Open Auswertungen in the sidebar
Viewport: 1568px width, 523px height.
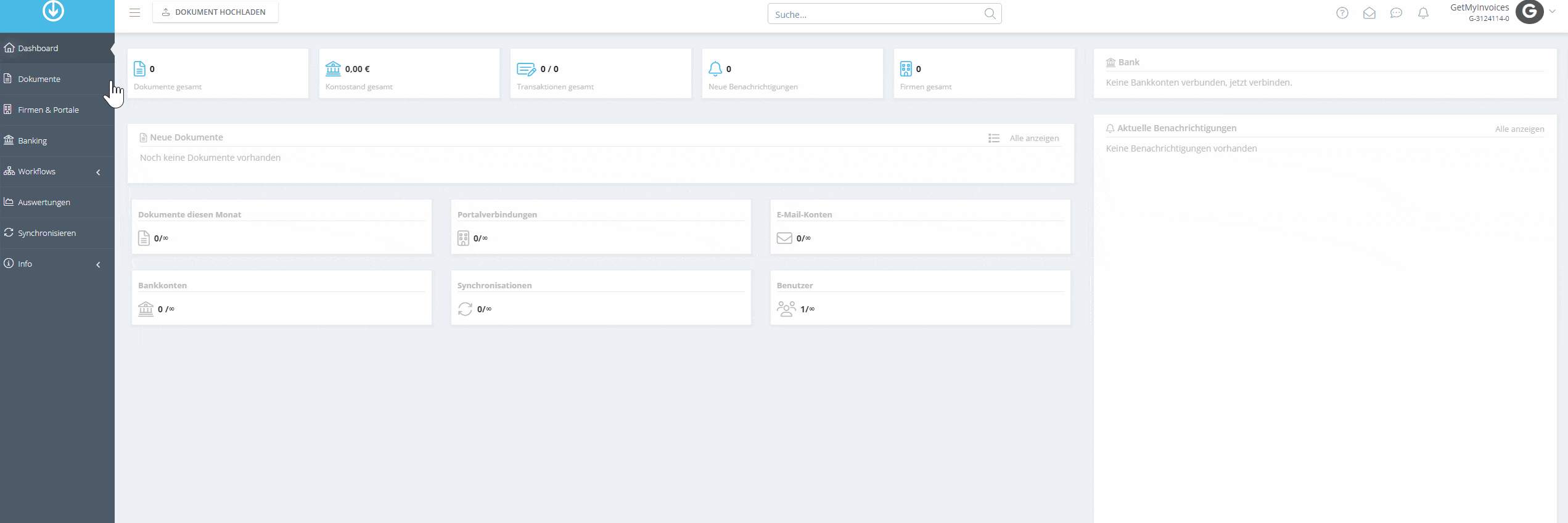pyautogui.click(x=57, y=202)
